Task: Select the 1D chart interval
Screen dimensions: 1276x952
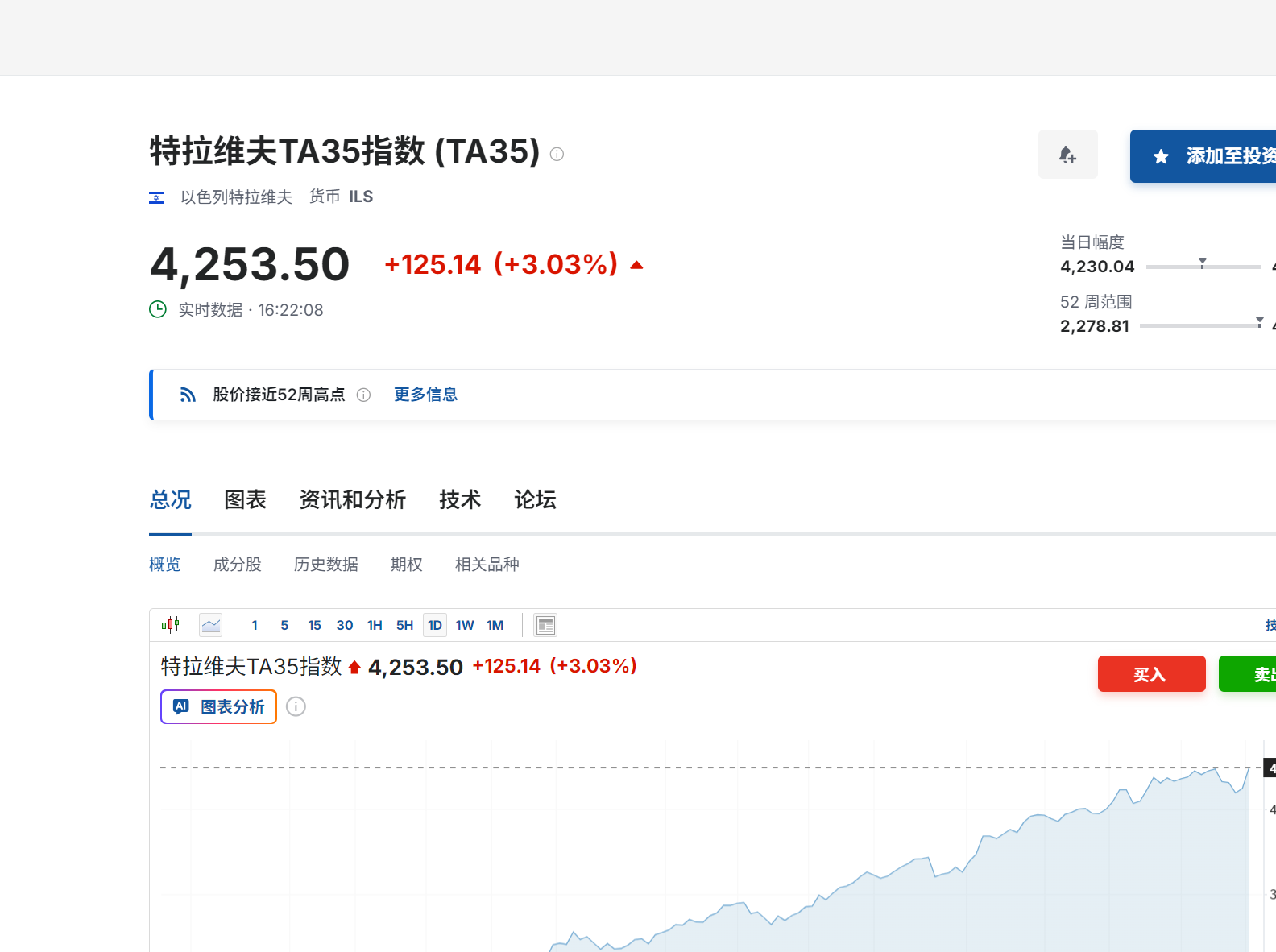Action: point(435,625)
